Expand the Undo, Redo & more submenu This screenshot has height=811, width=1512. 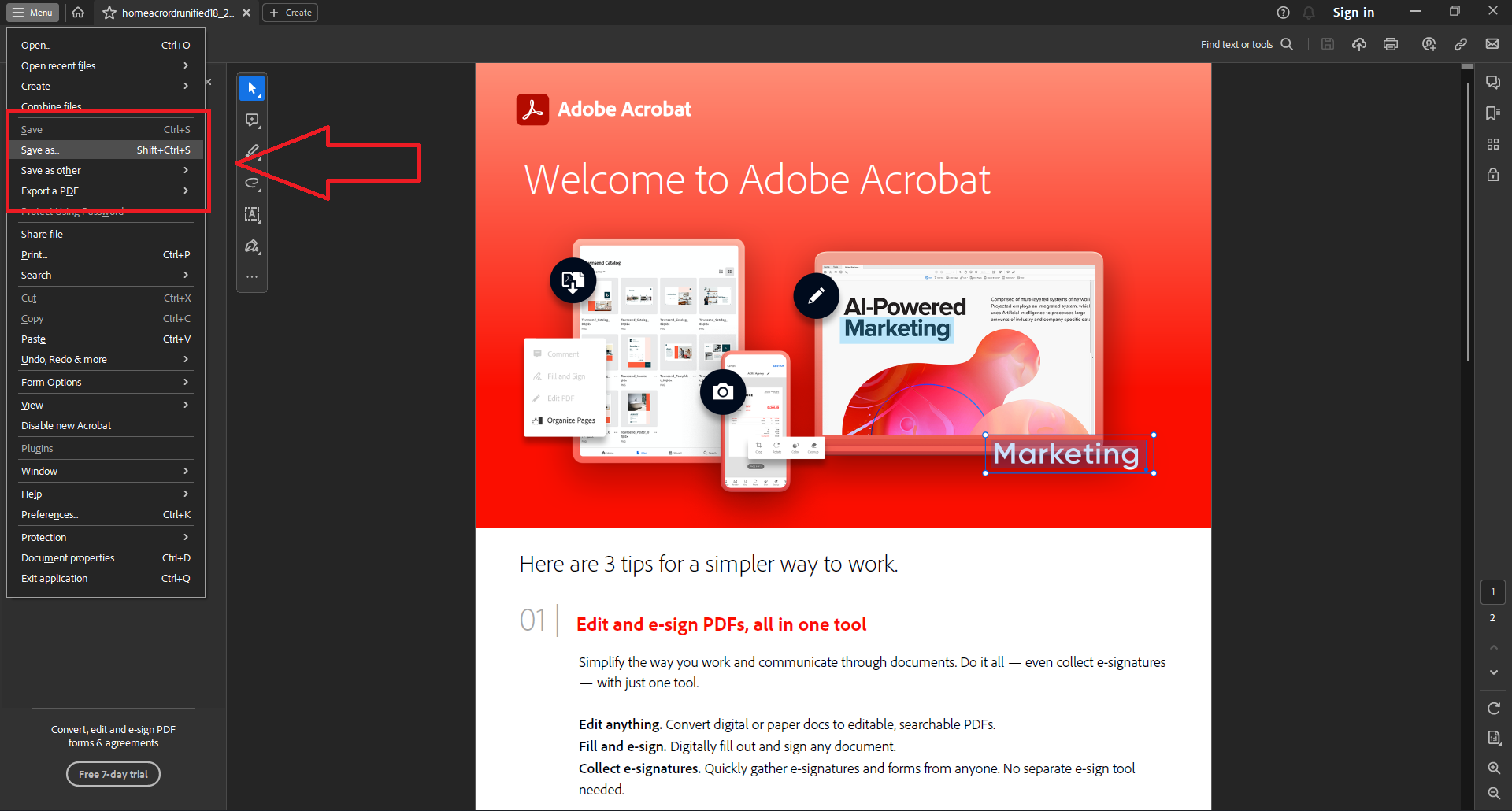tap(105, 359)
